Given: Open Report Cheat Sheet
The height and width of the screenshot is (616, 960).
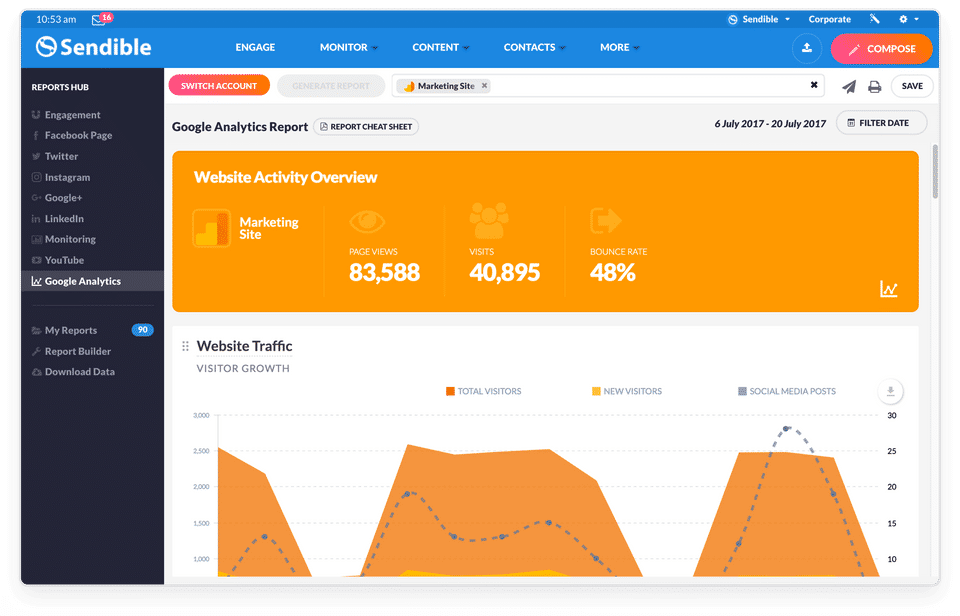Looking at the screenshot, I should 366,127.
